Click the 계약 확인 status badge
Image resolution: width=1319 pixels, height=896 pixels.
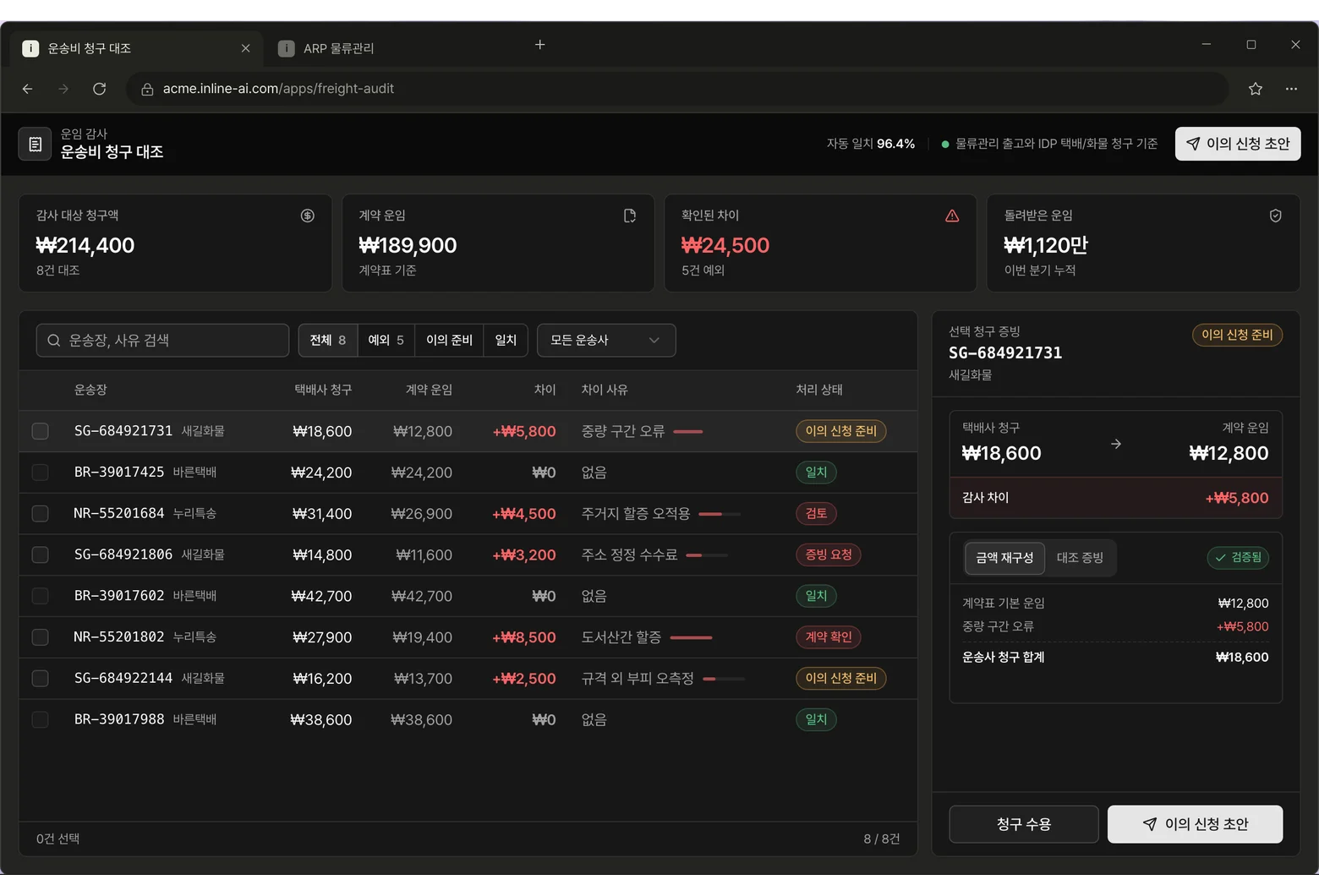(829, 637)
